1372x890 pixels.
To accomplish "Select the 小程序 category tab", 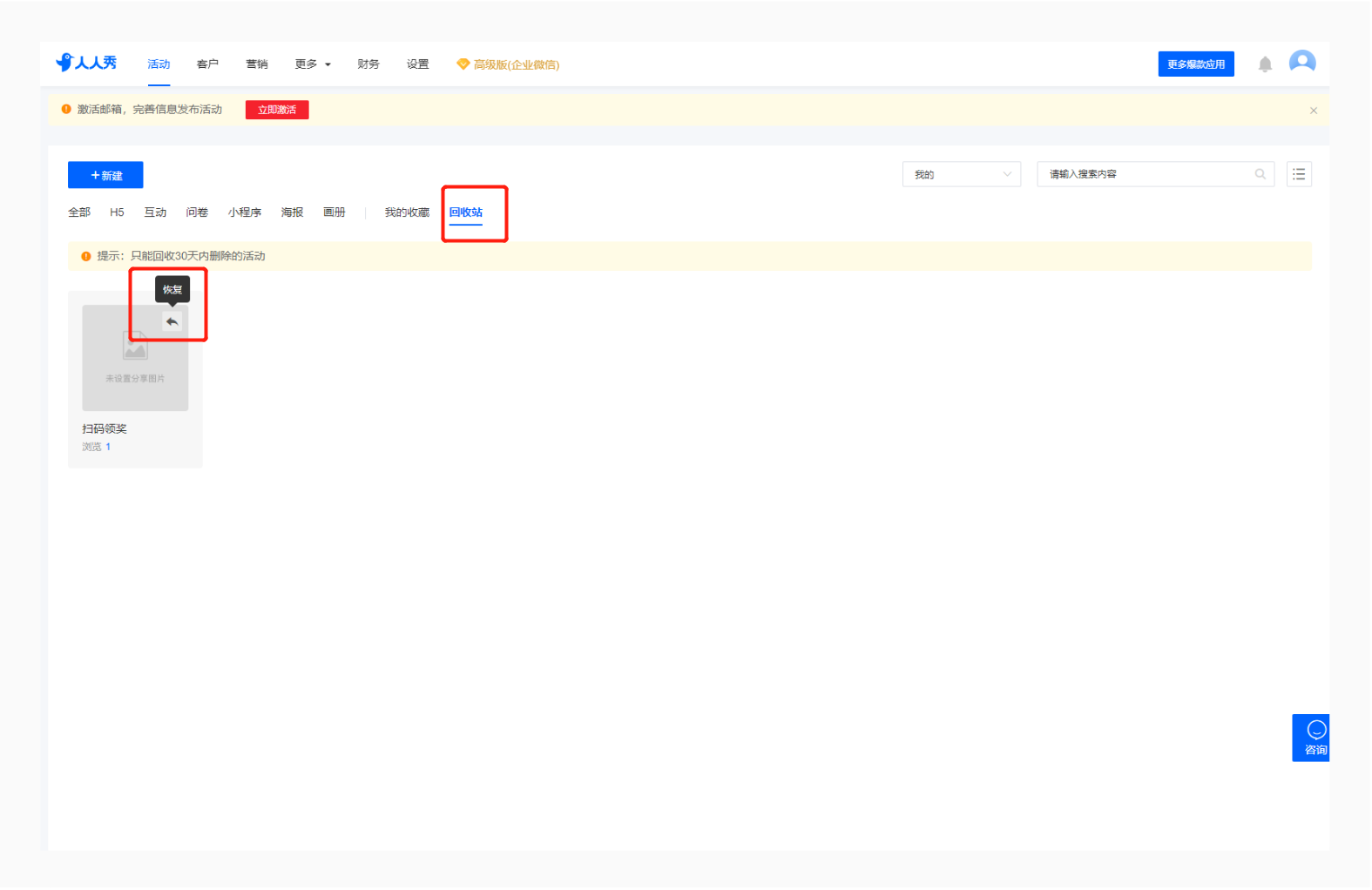I will (x=245, y=212).
